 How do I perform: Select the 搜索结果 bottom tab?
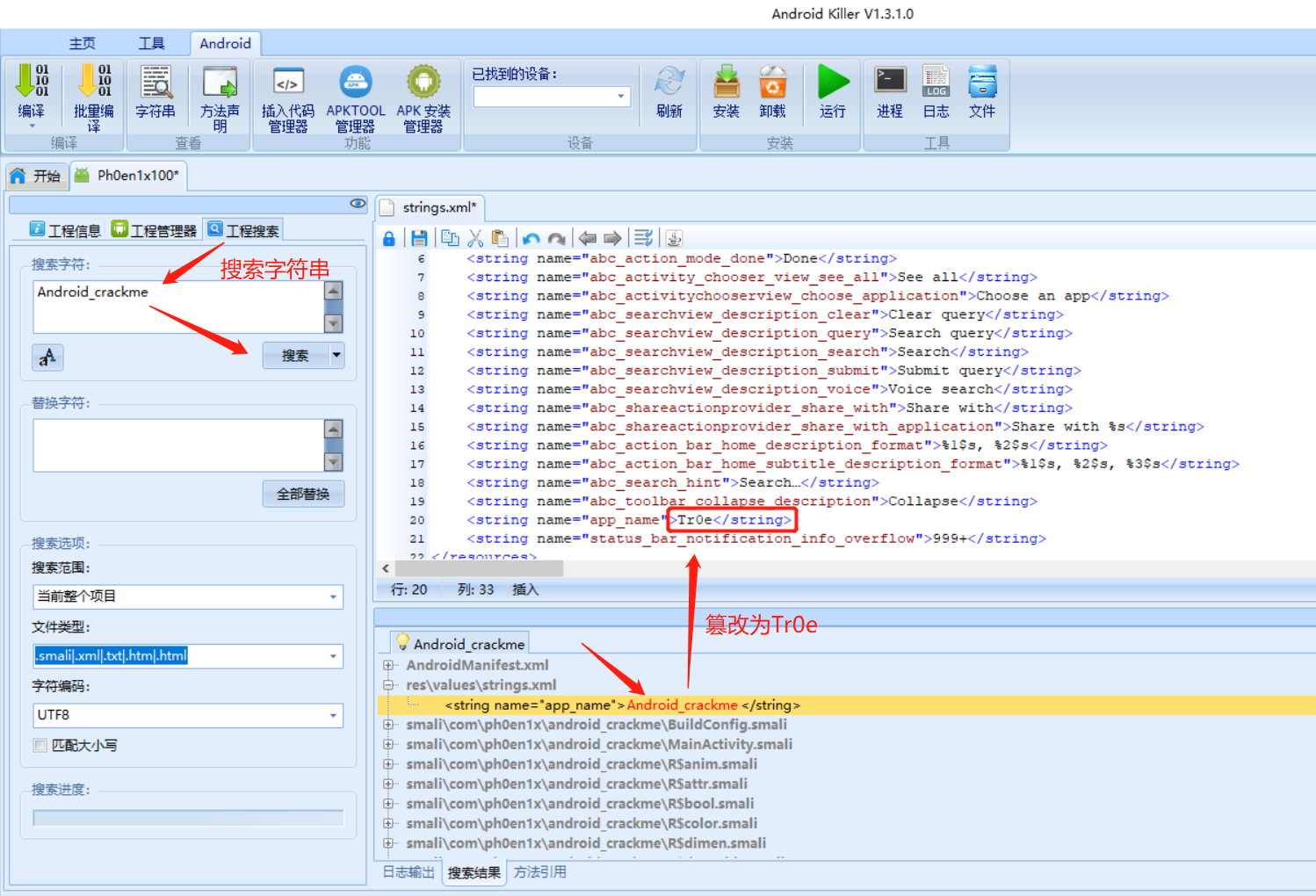click(x=474, y=872)
